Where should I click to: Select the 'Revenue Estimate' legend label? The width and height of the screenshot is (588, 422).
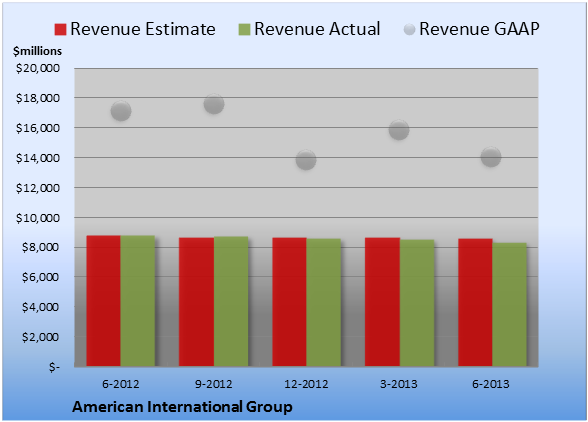point(143,29)
